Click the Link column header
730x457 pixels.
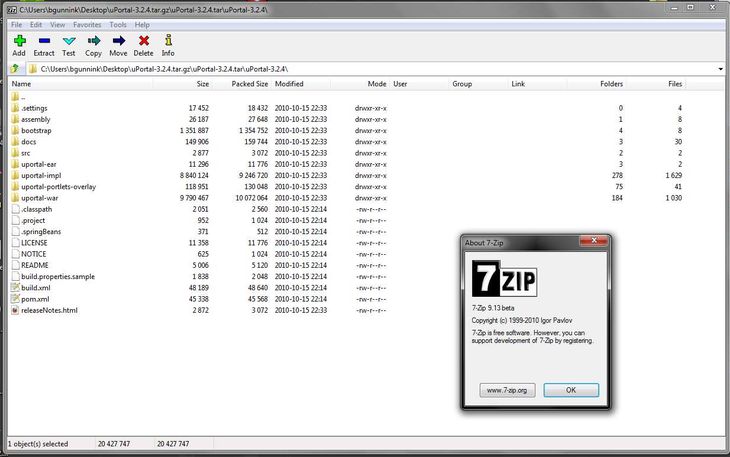(518, 84)
